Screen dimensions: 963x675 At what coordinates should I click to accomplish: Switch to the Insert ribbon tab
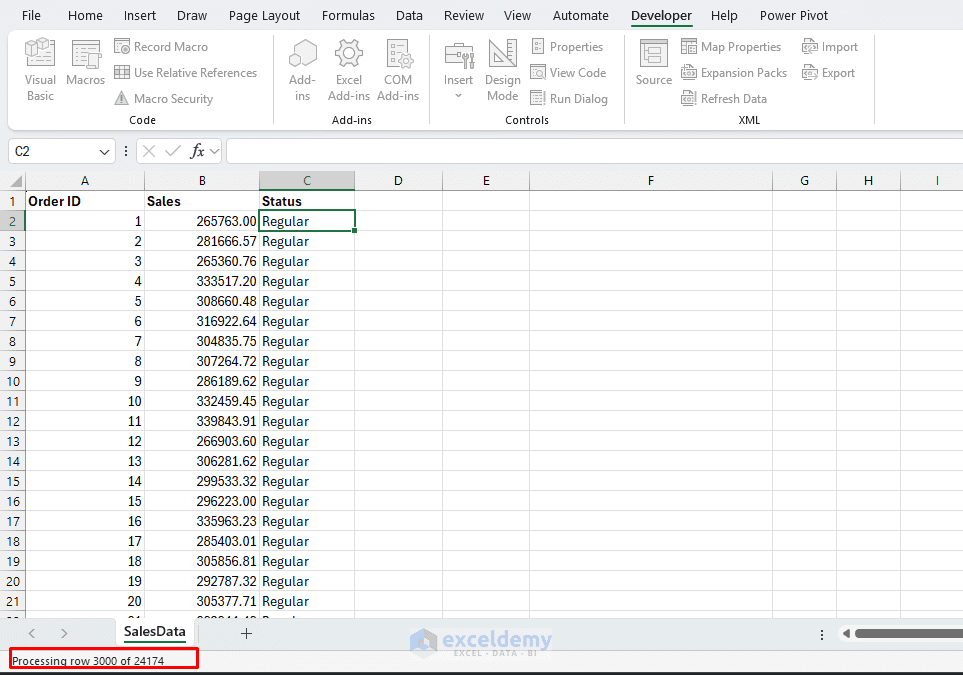coord(139,15)
